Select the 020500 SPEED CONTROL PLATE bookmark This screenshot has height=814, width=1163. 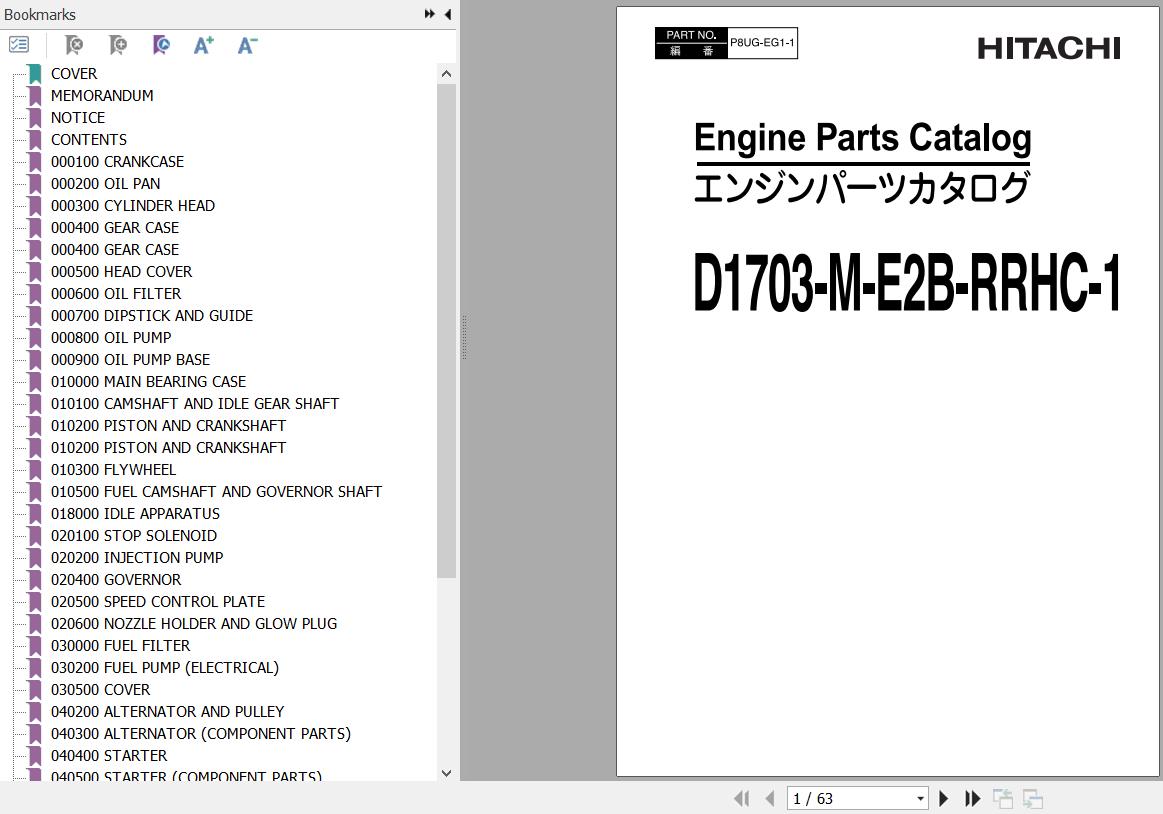tap(158, 602)
